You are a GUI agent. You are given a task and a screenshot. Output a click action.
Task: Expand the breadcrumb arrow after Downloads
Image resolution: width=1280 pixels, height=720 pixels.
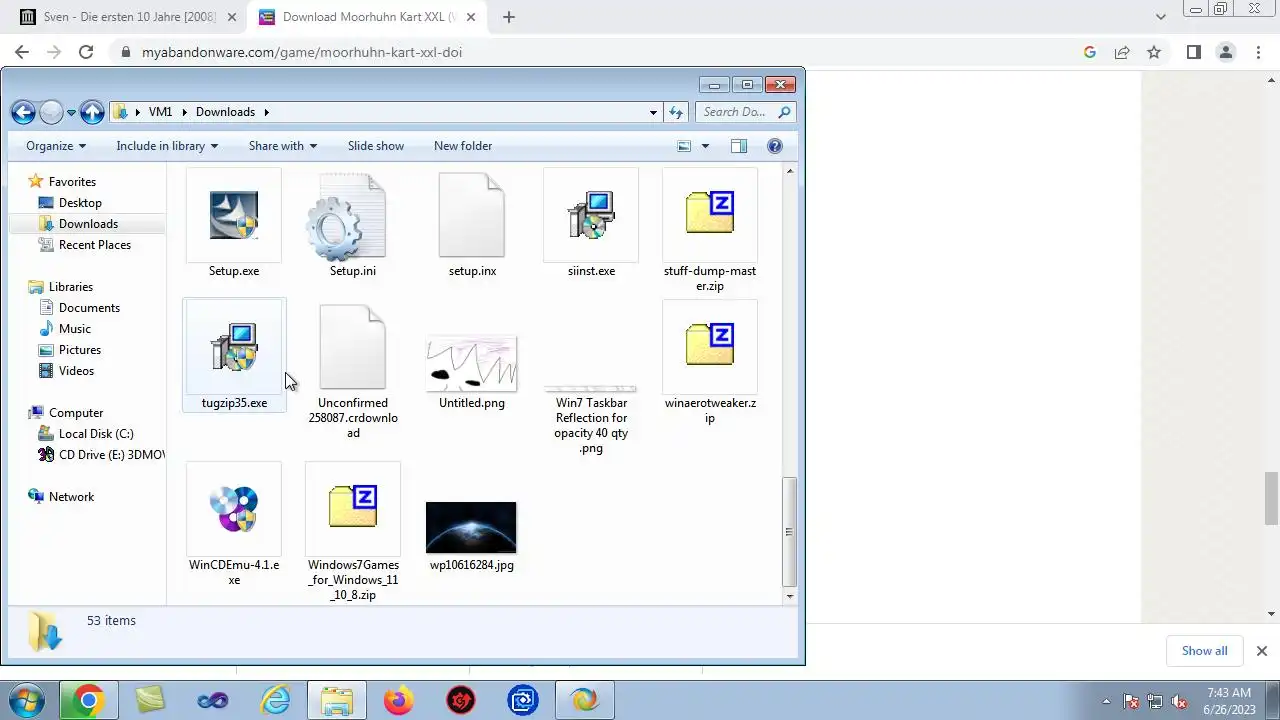tap(267, 112)
